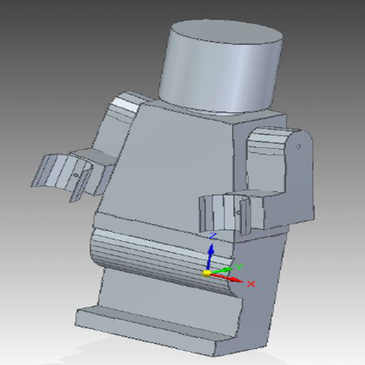
Task: Click the blue Z axis arrow
Action: coord(211,256)
